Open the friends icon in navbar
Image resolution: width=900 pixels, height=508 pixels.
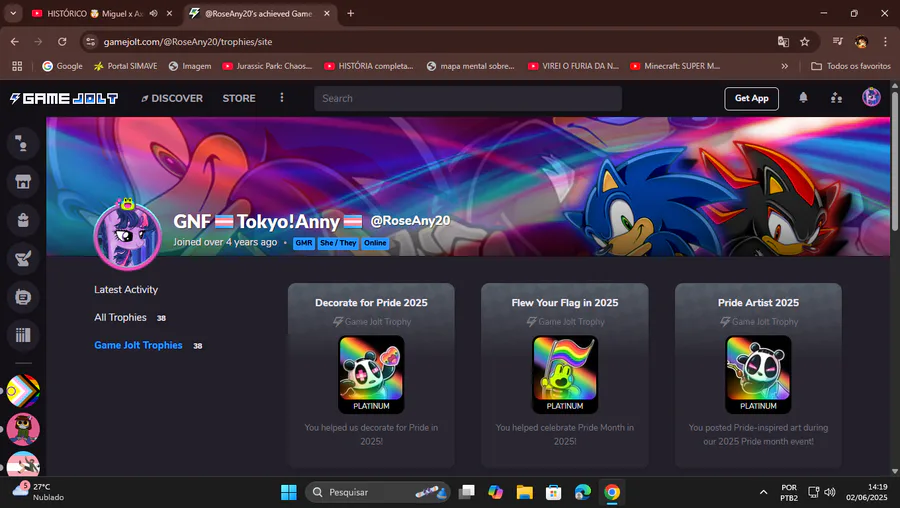click(836, 98)
